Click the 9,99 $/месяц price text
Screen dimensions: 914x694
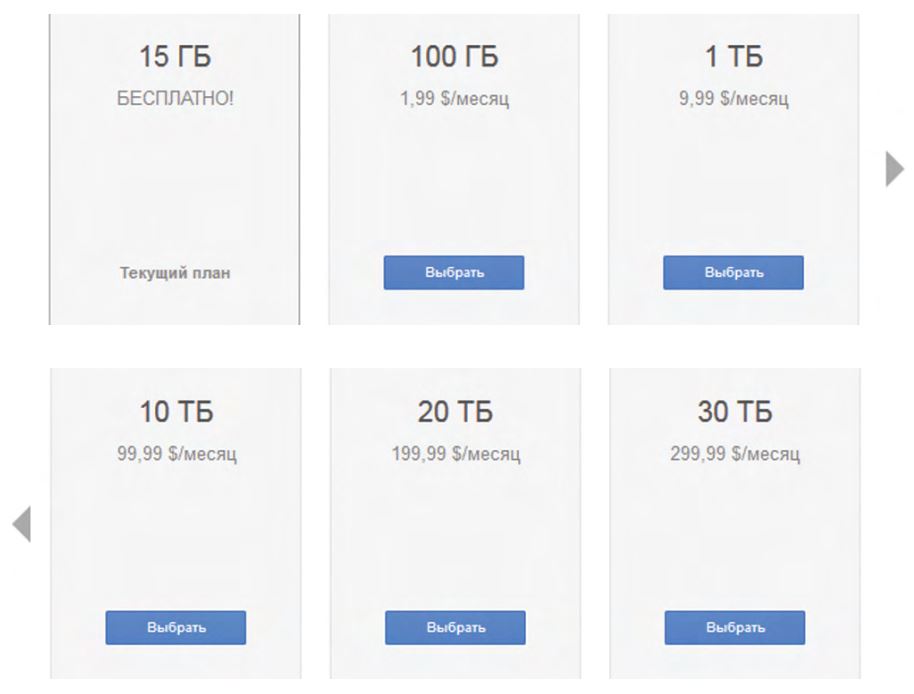(x=734, y=99)
